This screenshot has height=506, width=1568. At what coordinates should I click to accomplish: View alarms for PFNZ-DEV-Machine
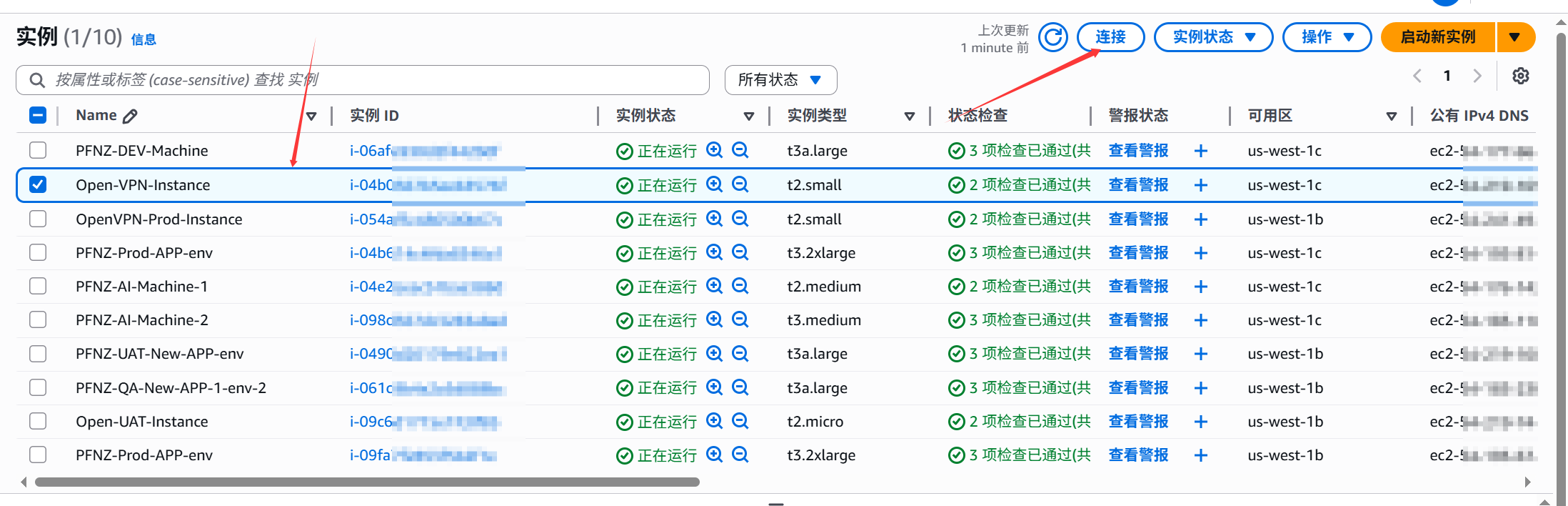point(1138,151)
